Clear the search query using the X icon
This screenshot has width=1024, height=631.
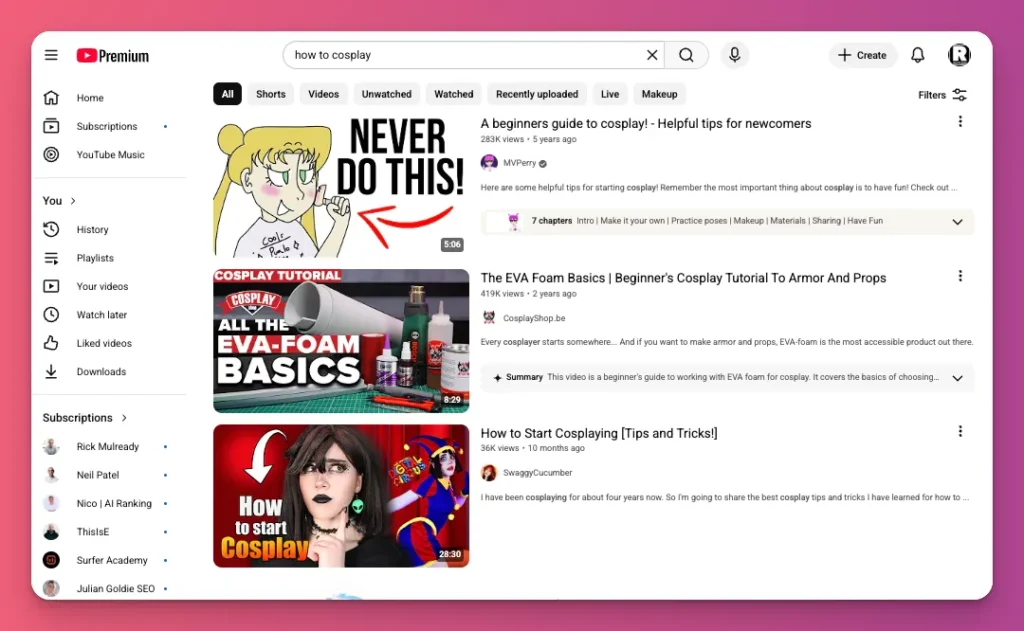click(x=651, y=55)
